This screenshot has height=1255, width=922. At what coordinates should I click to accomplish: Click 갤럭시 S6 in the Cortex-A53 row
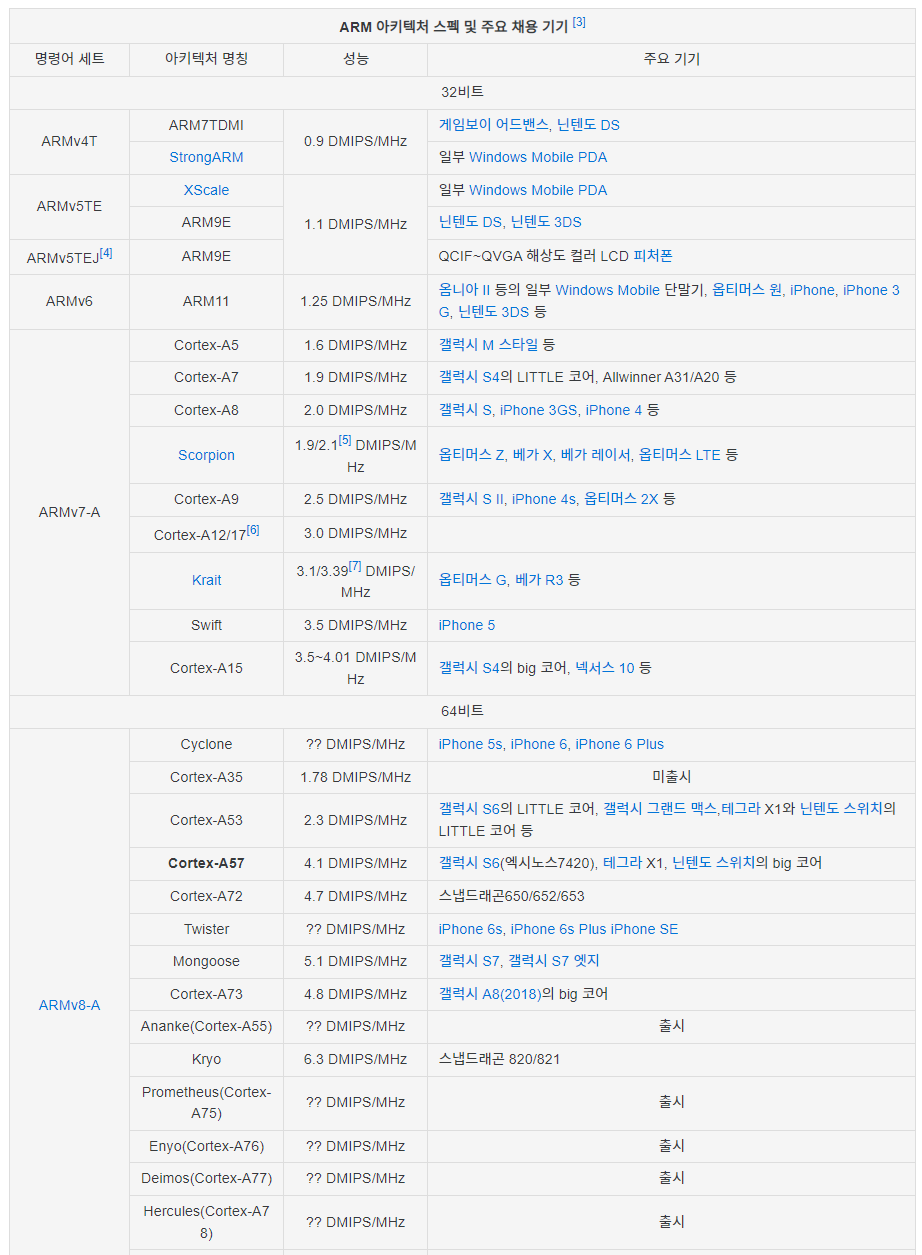(469, 809)
